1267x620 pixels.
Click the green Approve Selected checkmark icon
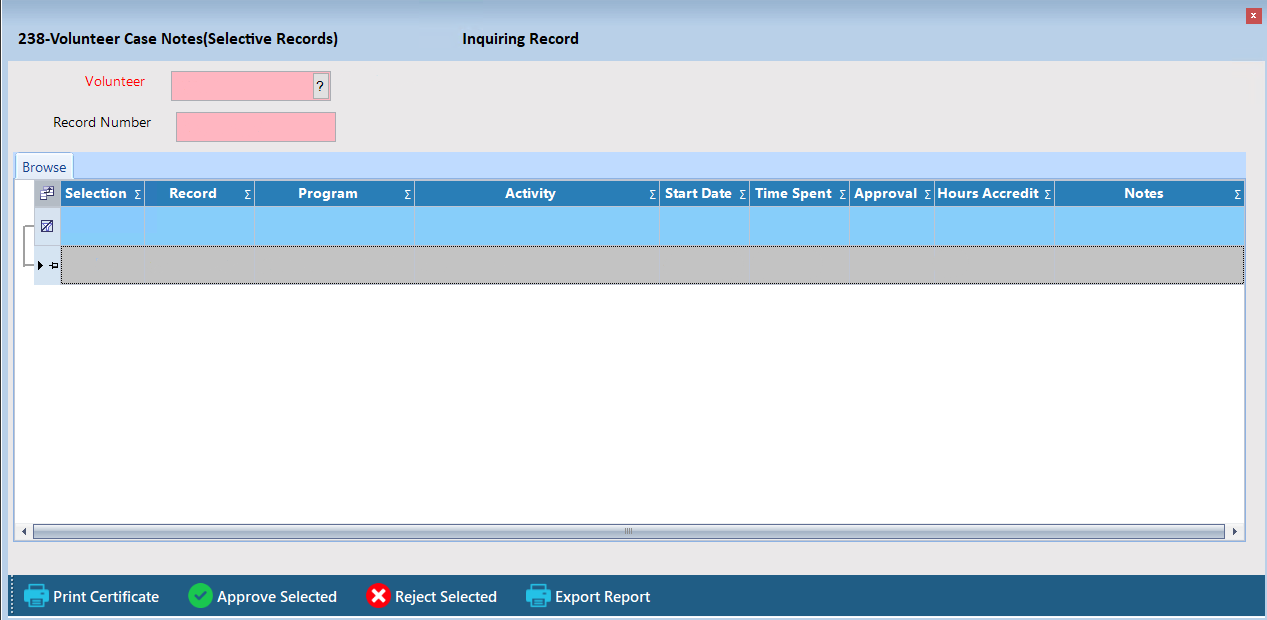click(x=200, y=596)
